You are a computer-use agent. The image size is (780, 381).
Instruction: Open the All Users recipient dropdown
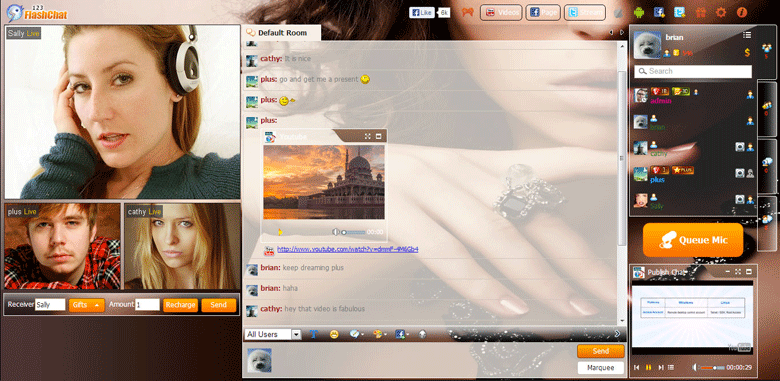click(273, 334)
